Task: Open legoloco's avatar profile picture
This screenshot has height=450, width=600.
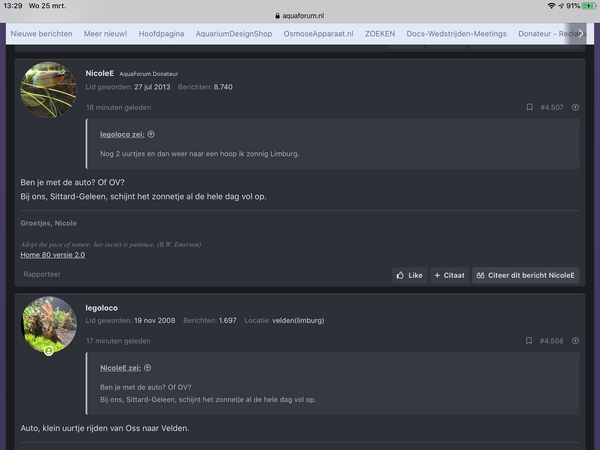Action: click(x=48, y=324)
